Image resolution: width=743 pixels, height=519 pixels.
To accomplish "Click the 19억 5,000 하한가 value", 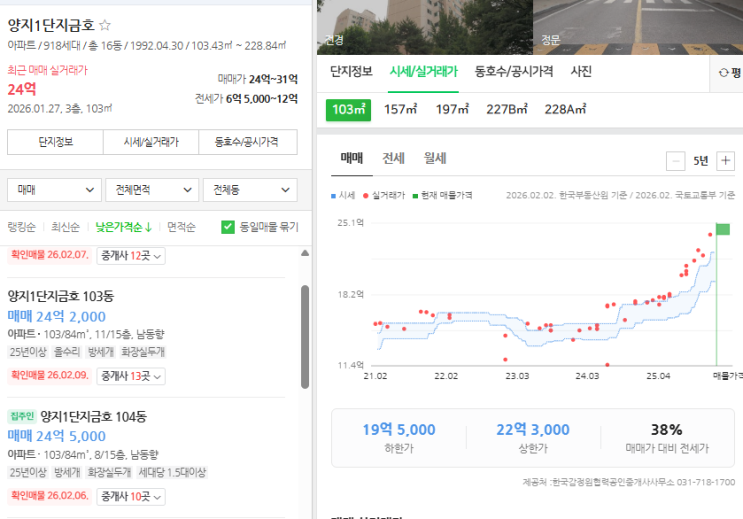I will coord(399,430).
